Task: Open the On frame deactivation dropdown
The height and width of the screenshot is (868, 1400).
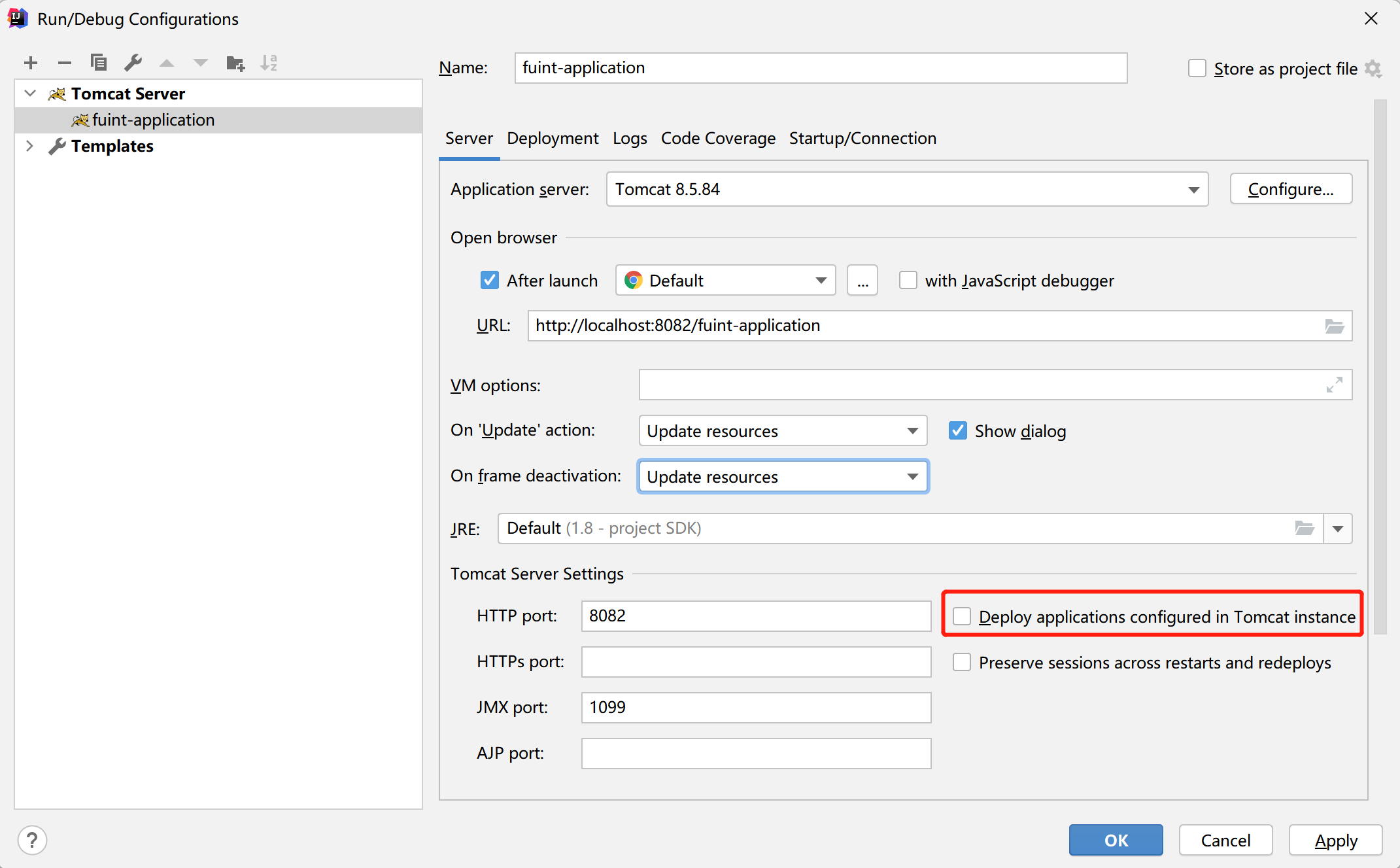Action: tap(783, 476)
